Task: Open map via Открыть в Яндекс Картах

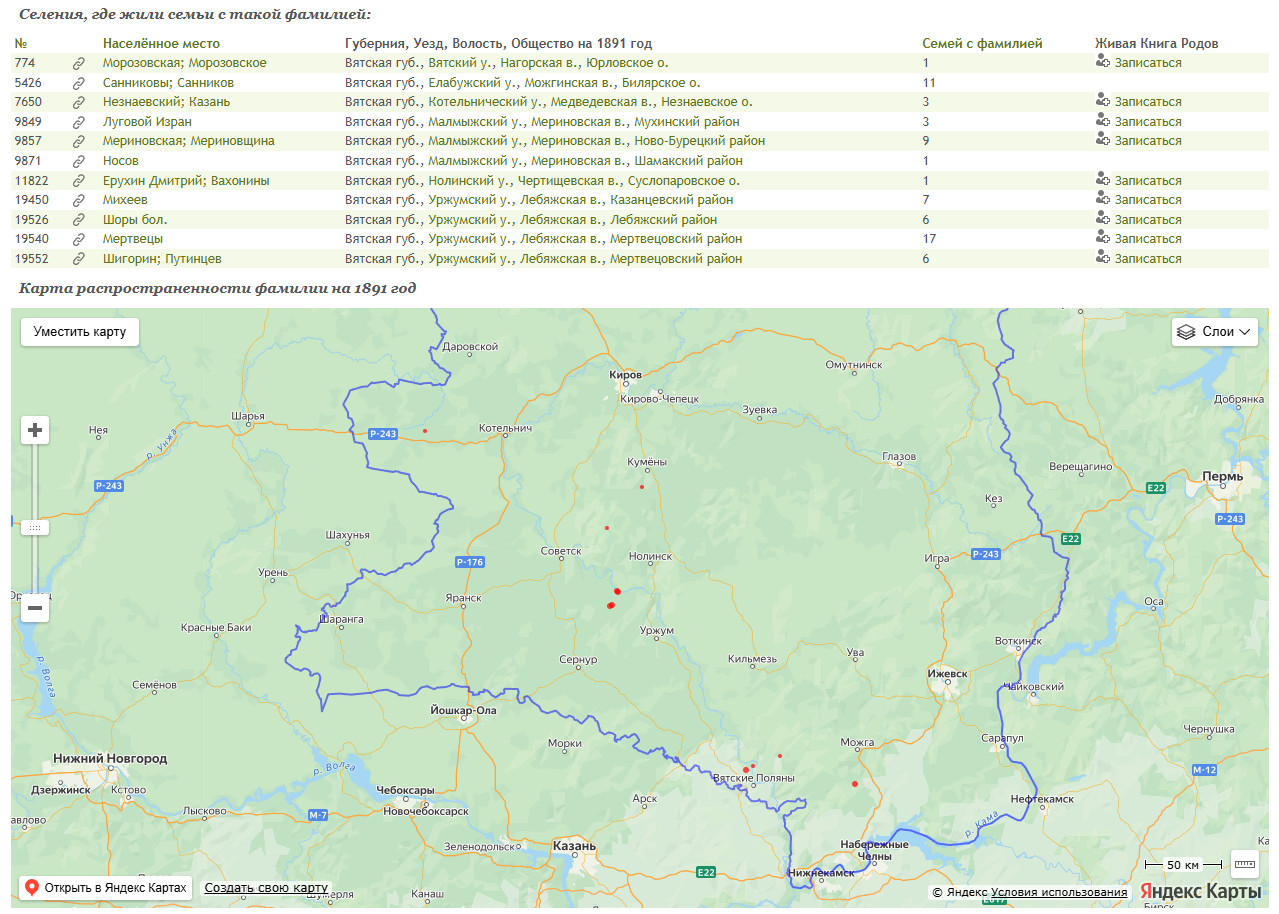Action: tap(105, 888)
